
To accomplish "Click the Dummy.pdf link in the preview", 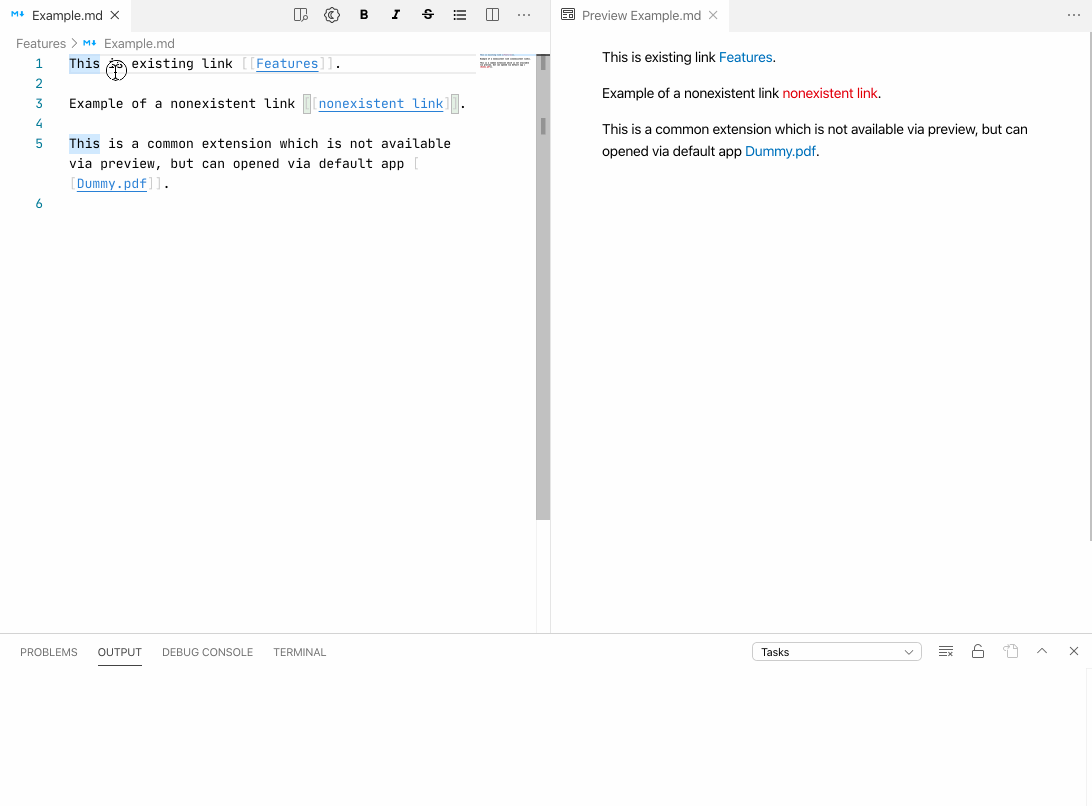I will pyautogui.click(x=780, y=150).
